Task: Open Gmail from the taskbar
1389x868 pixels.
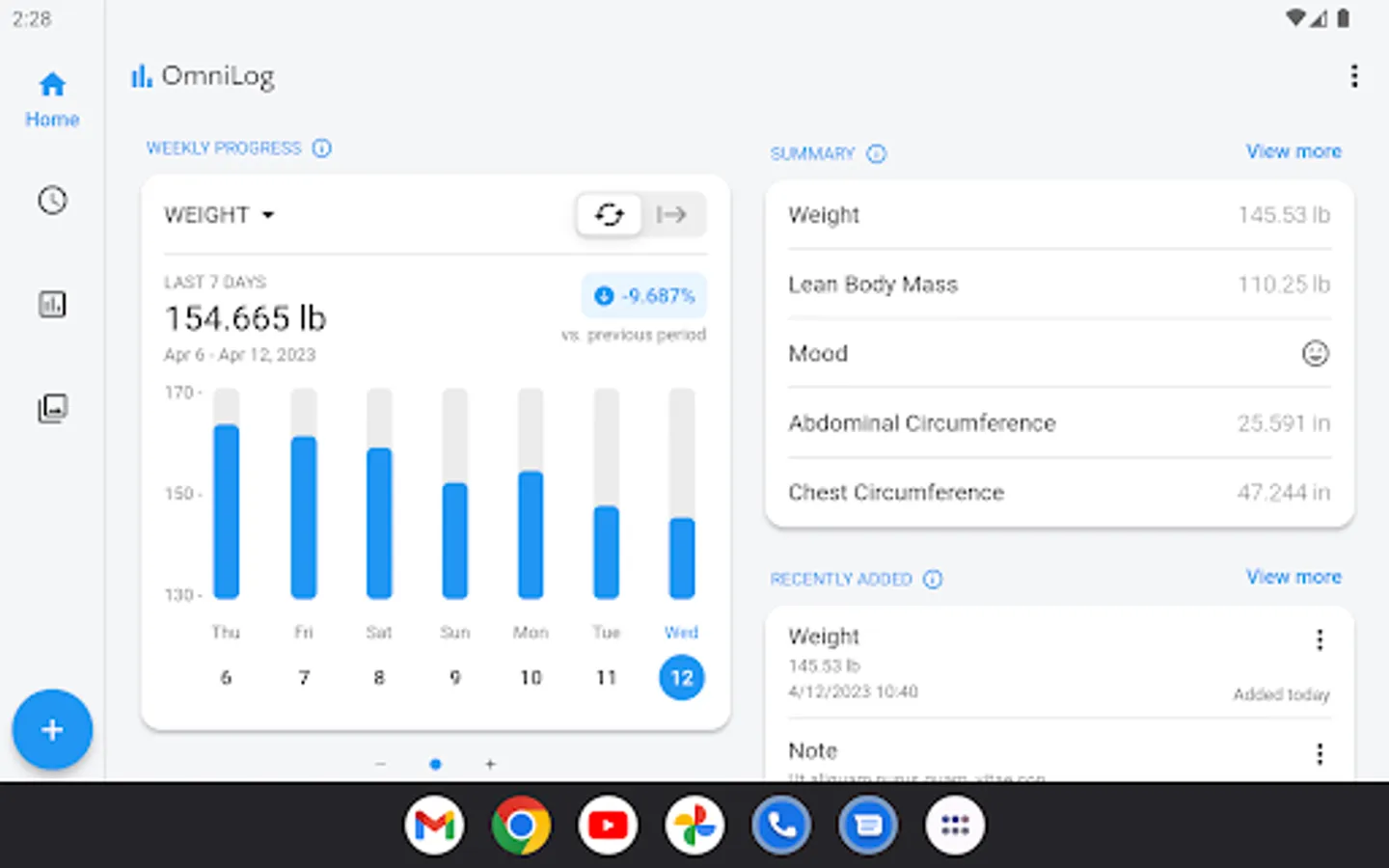Action: pyautogui.click(x=435, y=826)
